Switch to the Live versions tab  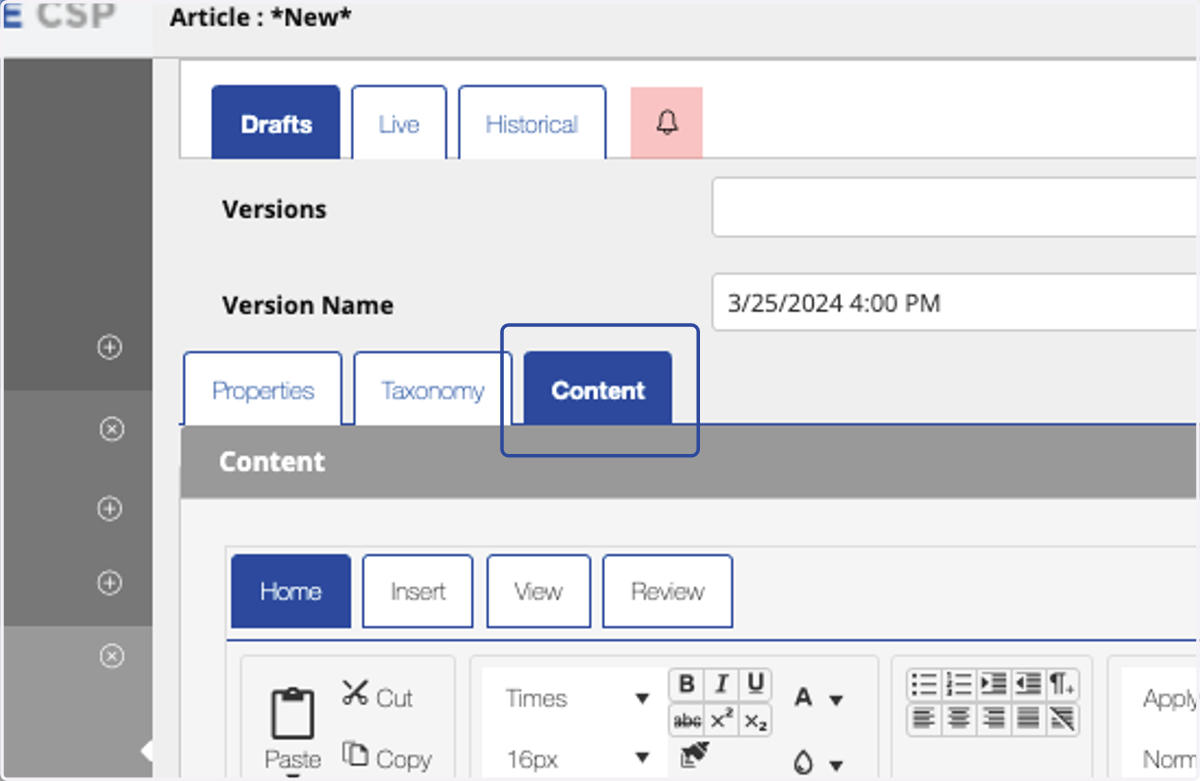(399, 124)
